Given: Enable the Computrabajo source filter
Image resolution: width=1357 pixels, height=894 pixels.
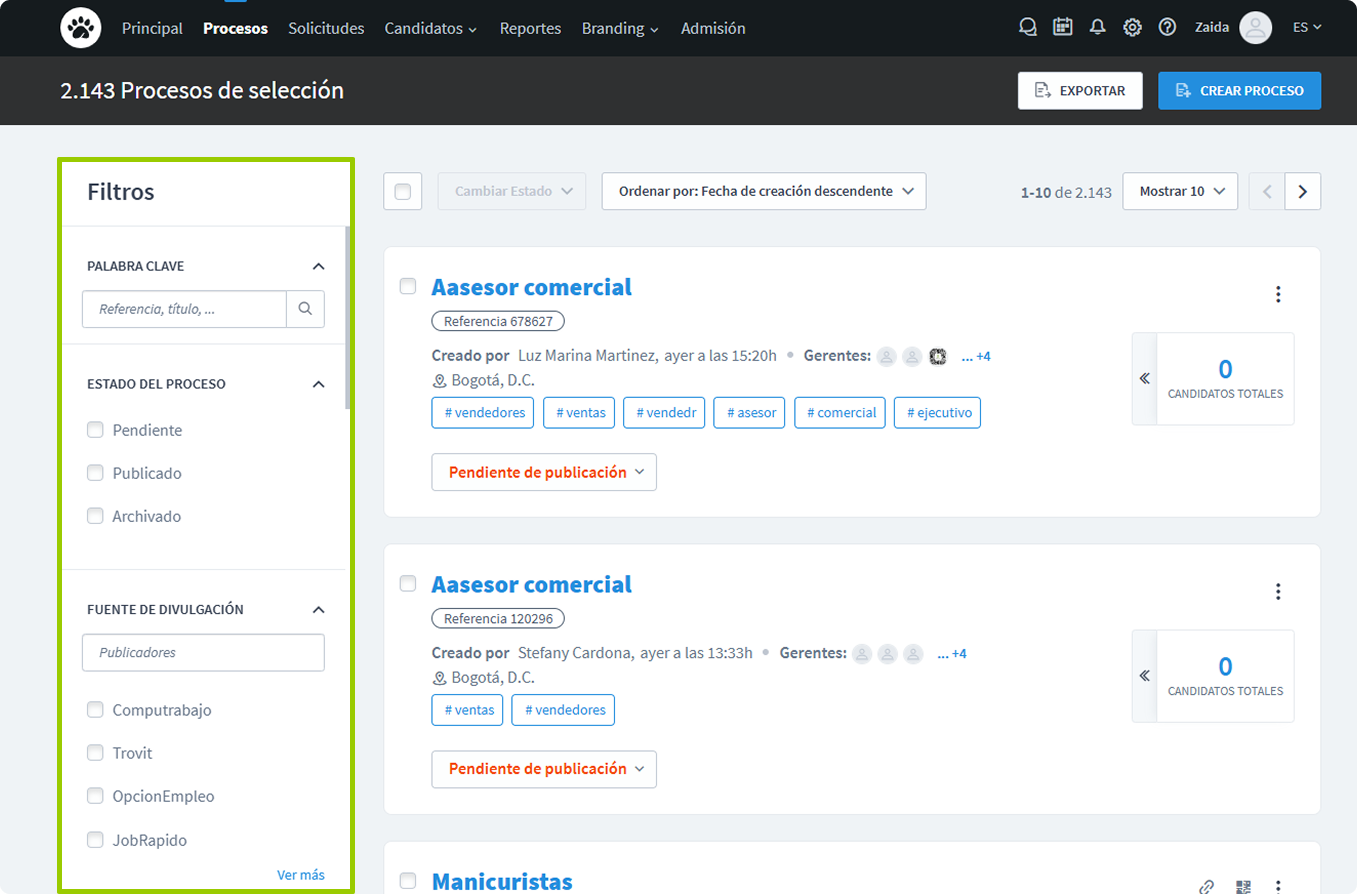Looking at the screenshot, I should click(96, 710).
